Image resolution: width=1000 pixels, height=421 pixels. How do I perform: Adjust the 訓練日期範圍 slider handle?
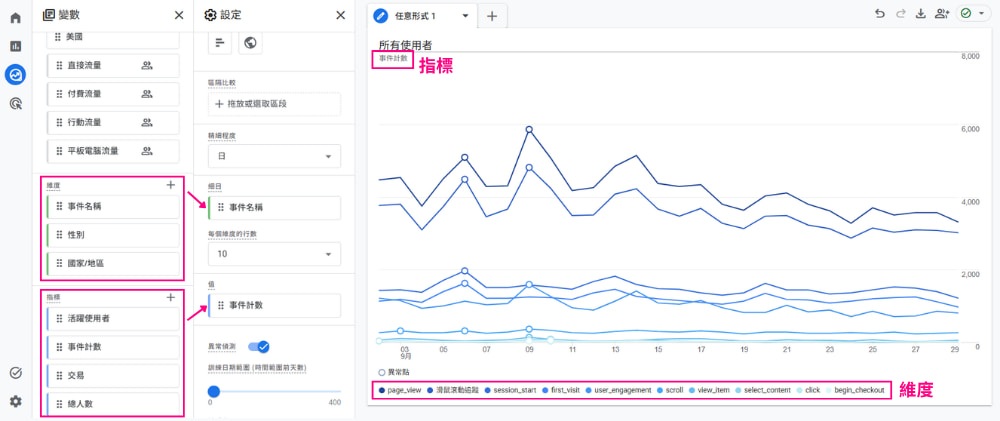pyautogui.click(x=214, y=391)
